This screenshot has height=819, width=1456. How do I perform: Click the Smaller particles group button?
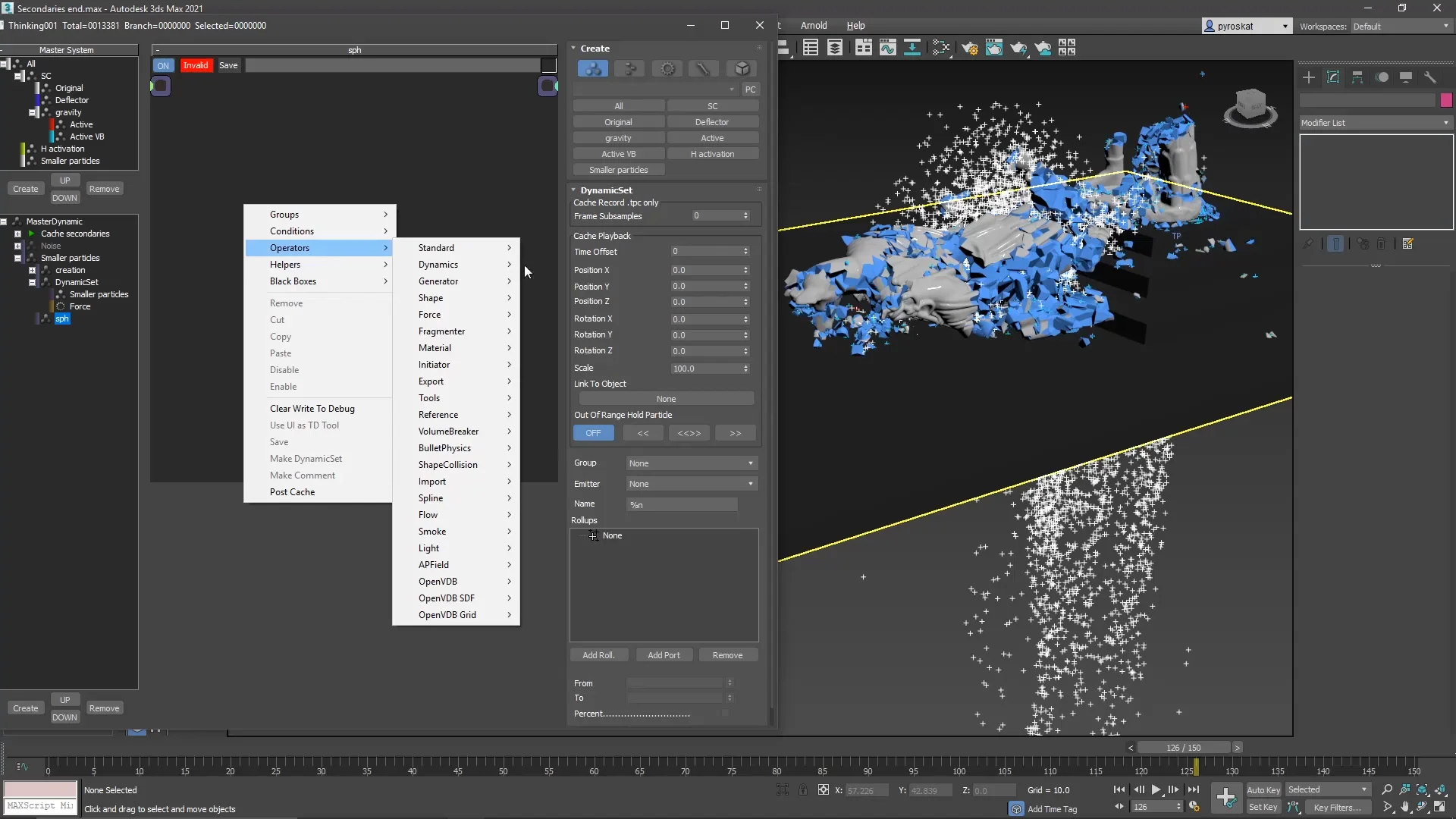coord(619,170)
